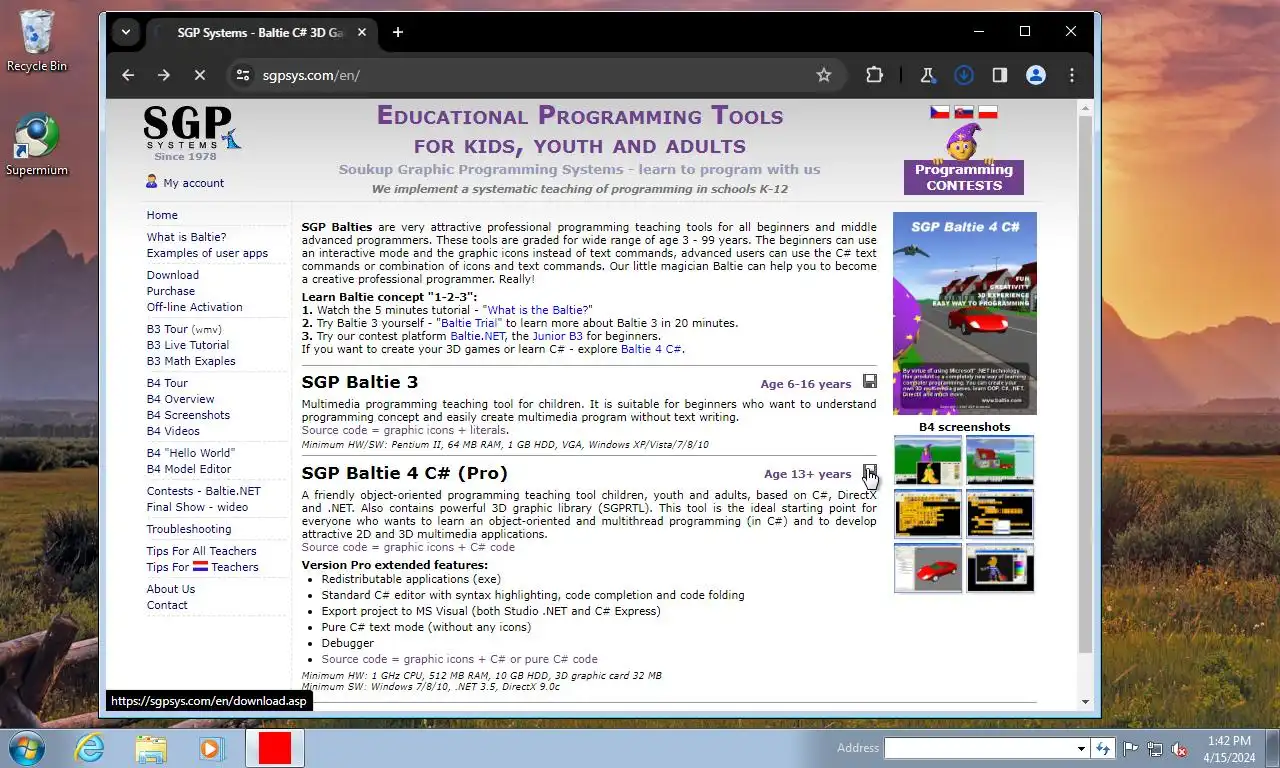Go to the Home menu link
This screenshot has height=768, width=1280.
(162, 215)
